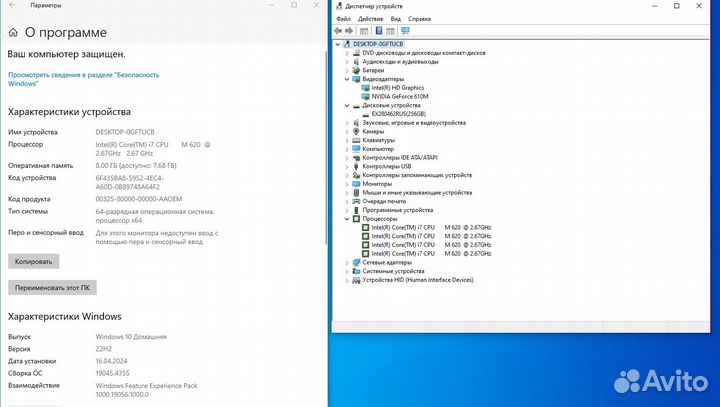The image size is (720, 407).
Task: Click the Батареи category icon
Action: 356,70
